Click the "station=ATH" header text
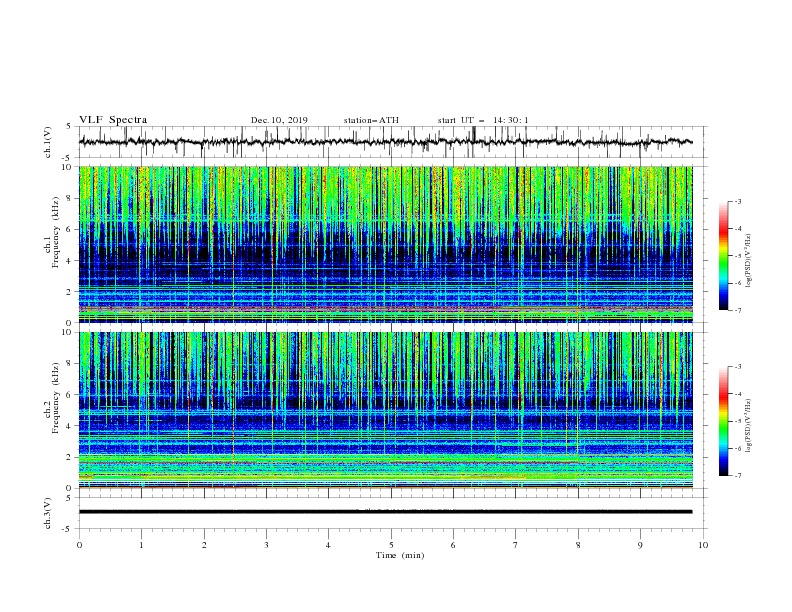 pos(371,120)
